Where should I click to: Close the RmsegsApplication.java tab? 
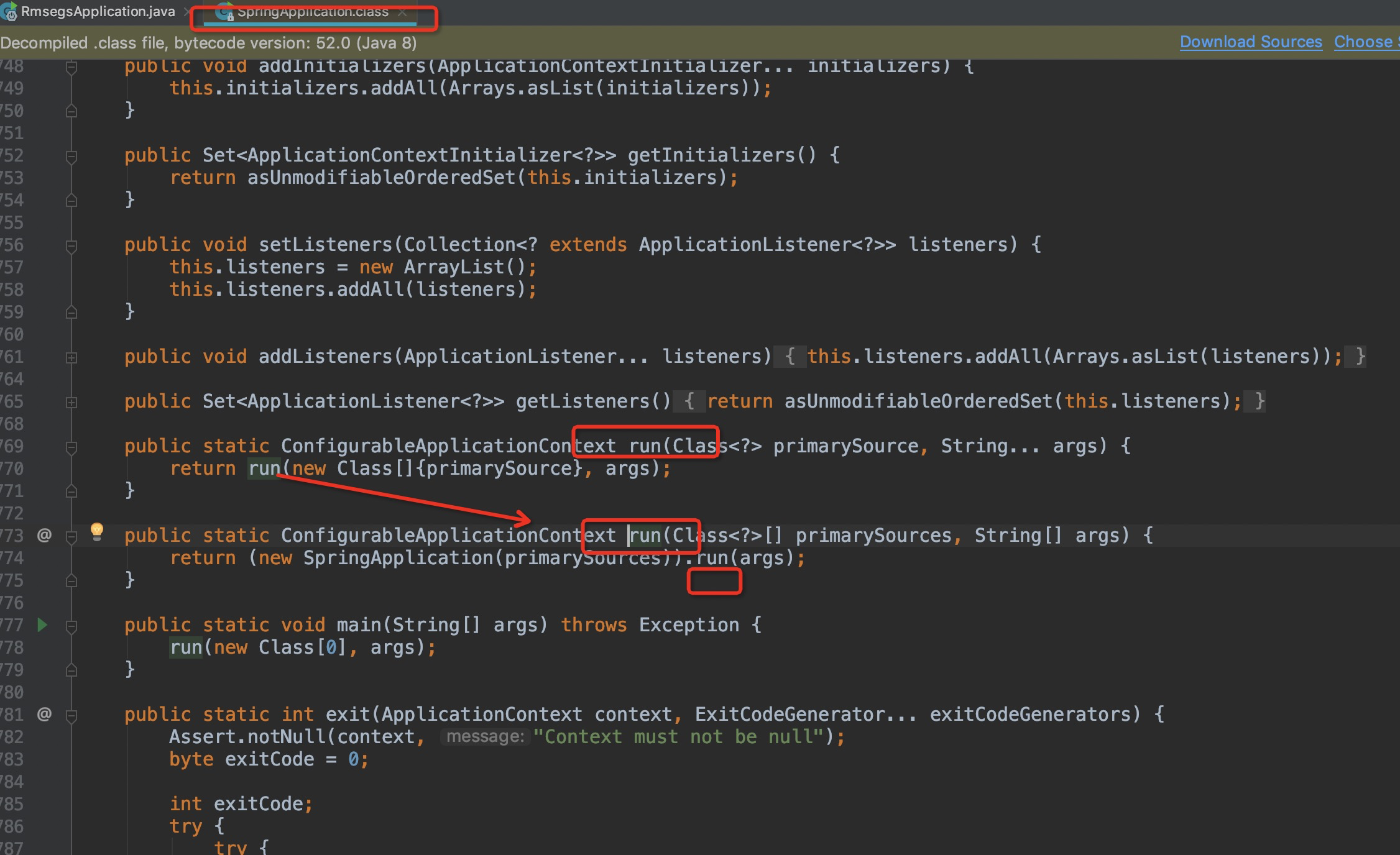[x=187, y=12]
